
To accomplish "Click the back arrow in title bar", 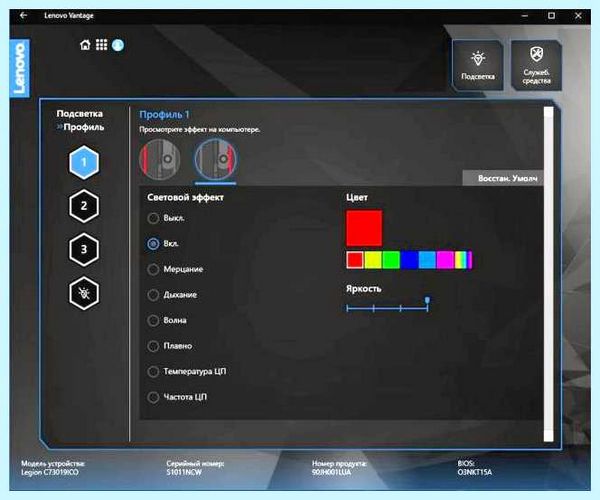I will [x=24, y=15].
